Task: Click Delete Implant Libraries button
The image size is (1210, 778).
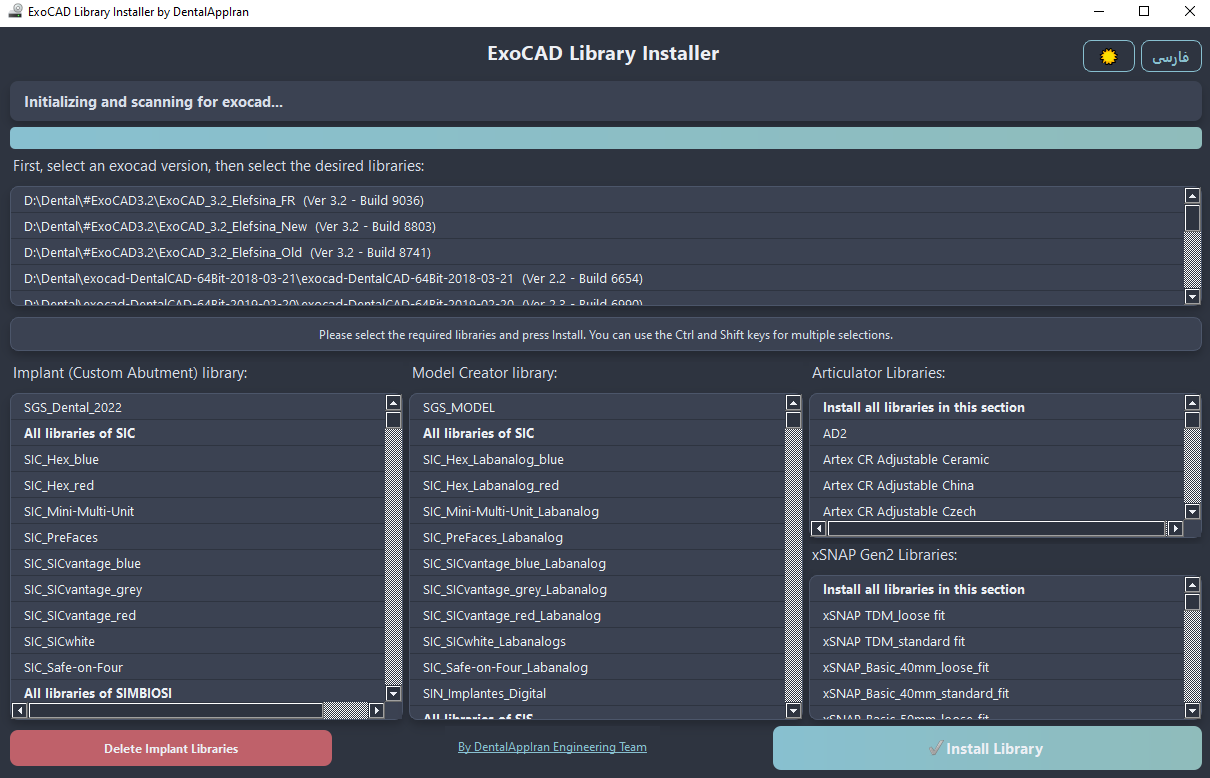Action: (171, 748)
